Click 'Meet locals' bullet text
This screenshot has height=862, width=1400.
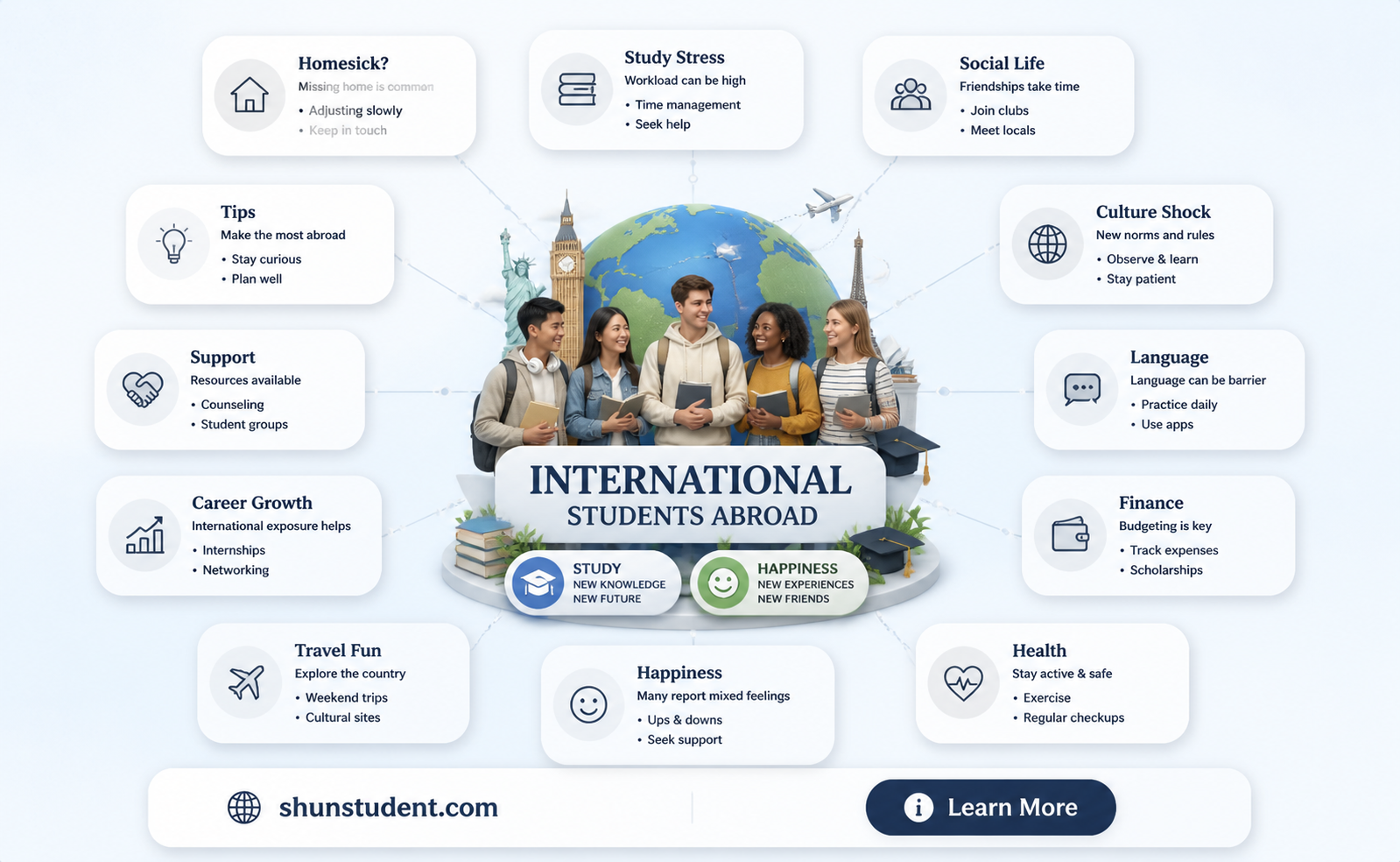(x=1003, y=131)
